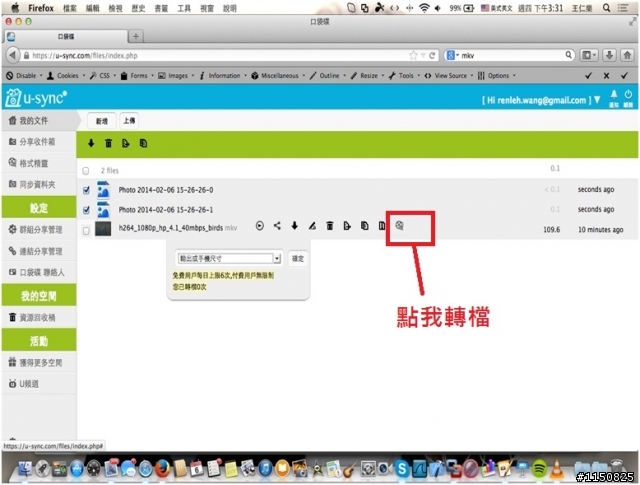
Task: Open the mkv video thumbnail
Action: [103, 229]
